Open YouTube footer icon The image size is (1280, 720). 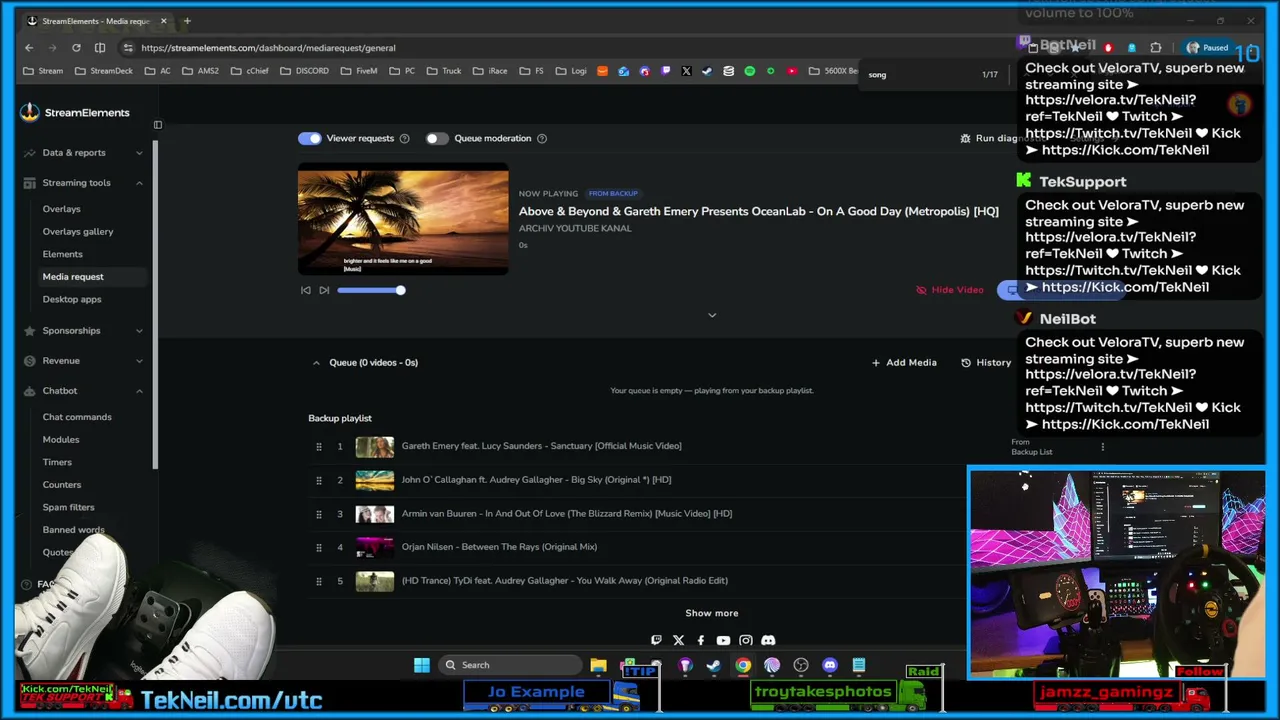coord(723,641)
